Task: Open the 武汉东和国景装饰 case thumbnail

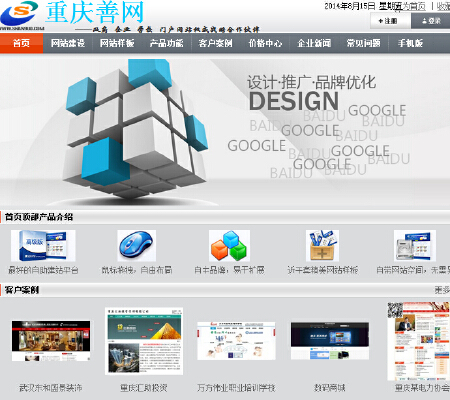Action: click(x=51, y=341)
